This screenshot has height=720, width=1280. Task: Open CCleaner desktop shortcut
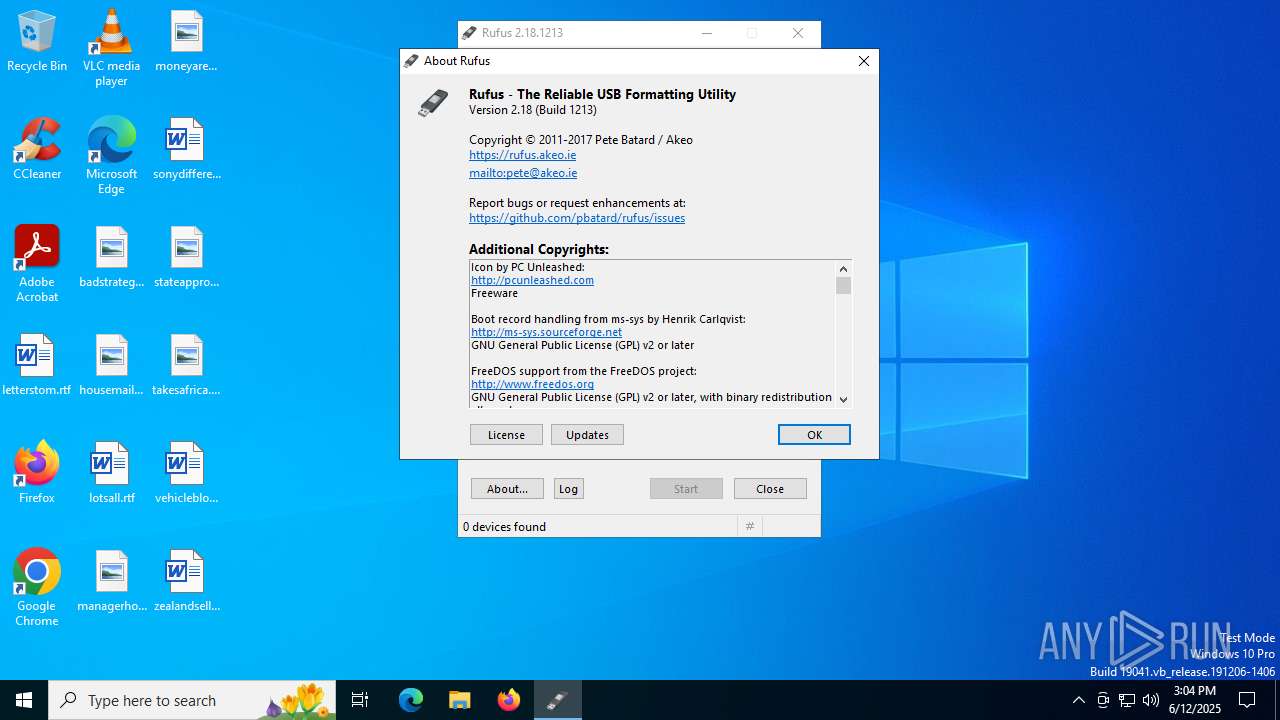[37, 150]
